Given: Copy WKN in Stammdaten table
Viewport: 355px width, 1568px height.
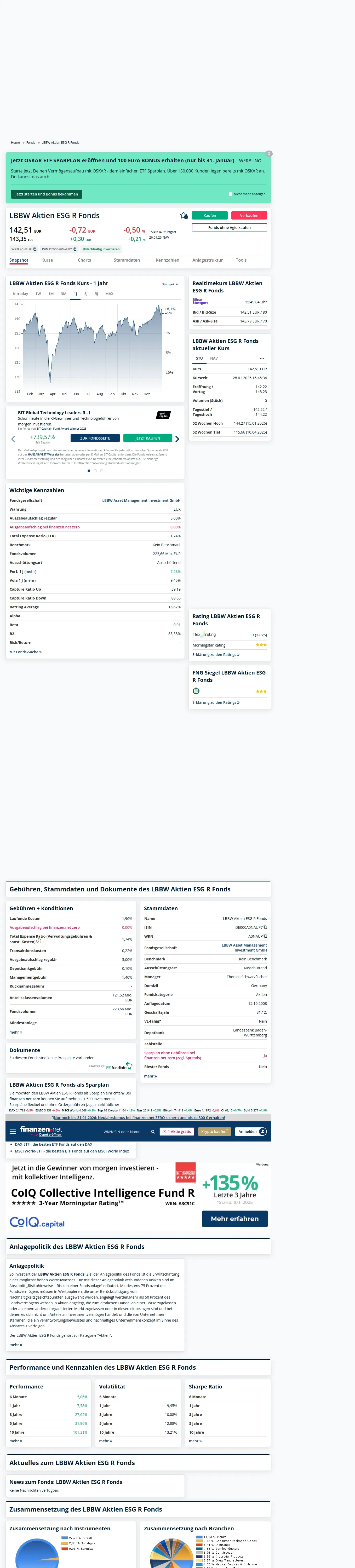Looking at the screenshot, I should 266,936.
